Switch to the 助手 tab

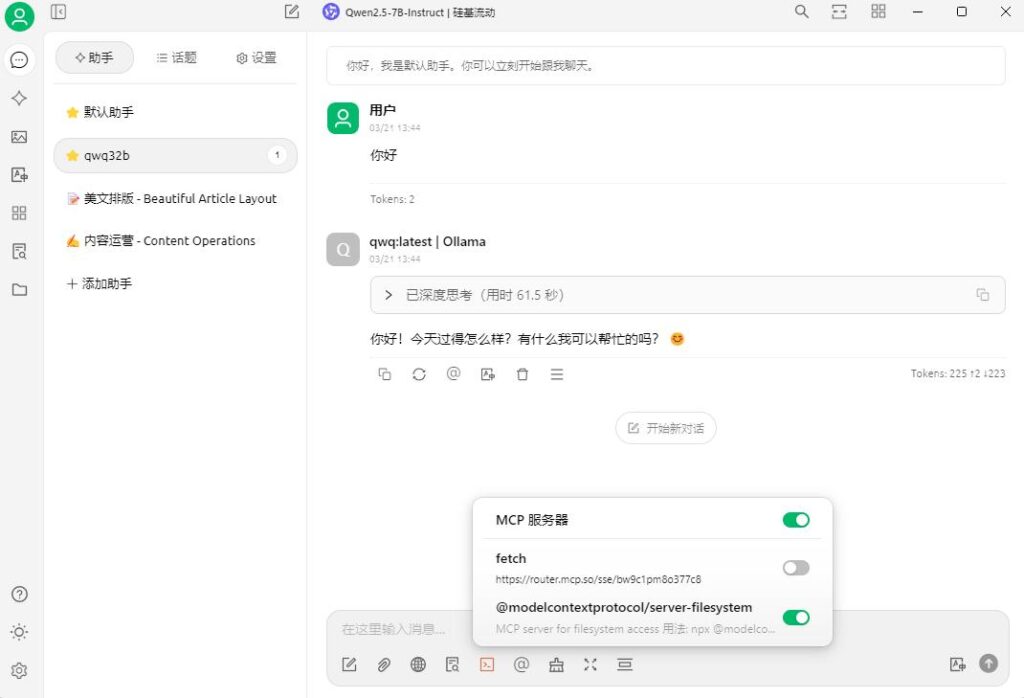[95, 58]
